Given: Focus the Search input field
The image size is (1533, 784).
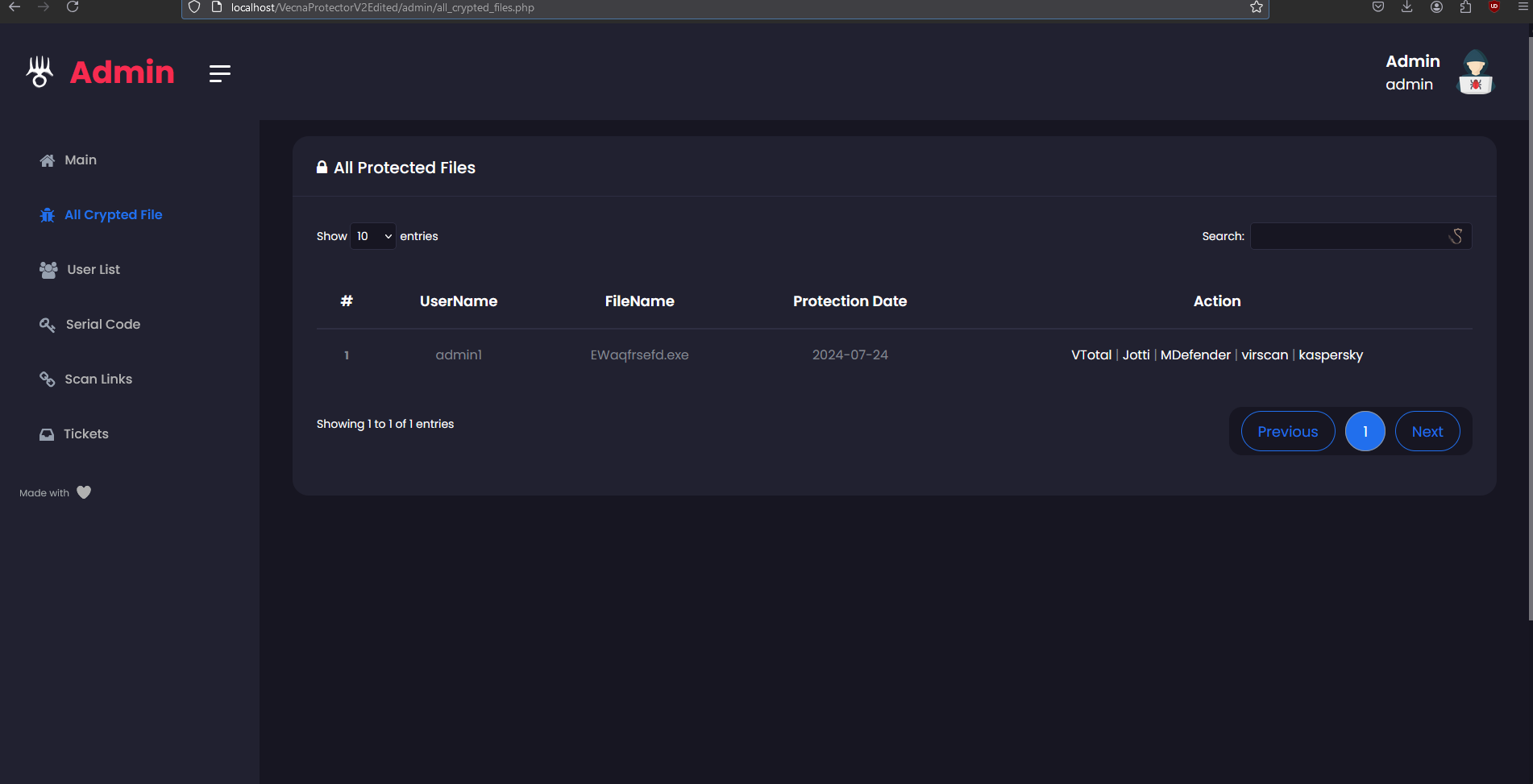Looking at the screenshot, I should [1361, 236].
